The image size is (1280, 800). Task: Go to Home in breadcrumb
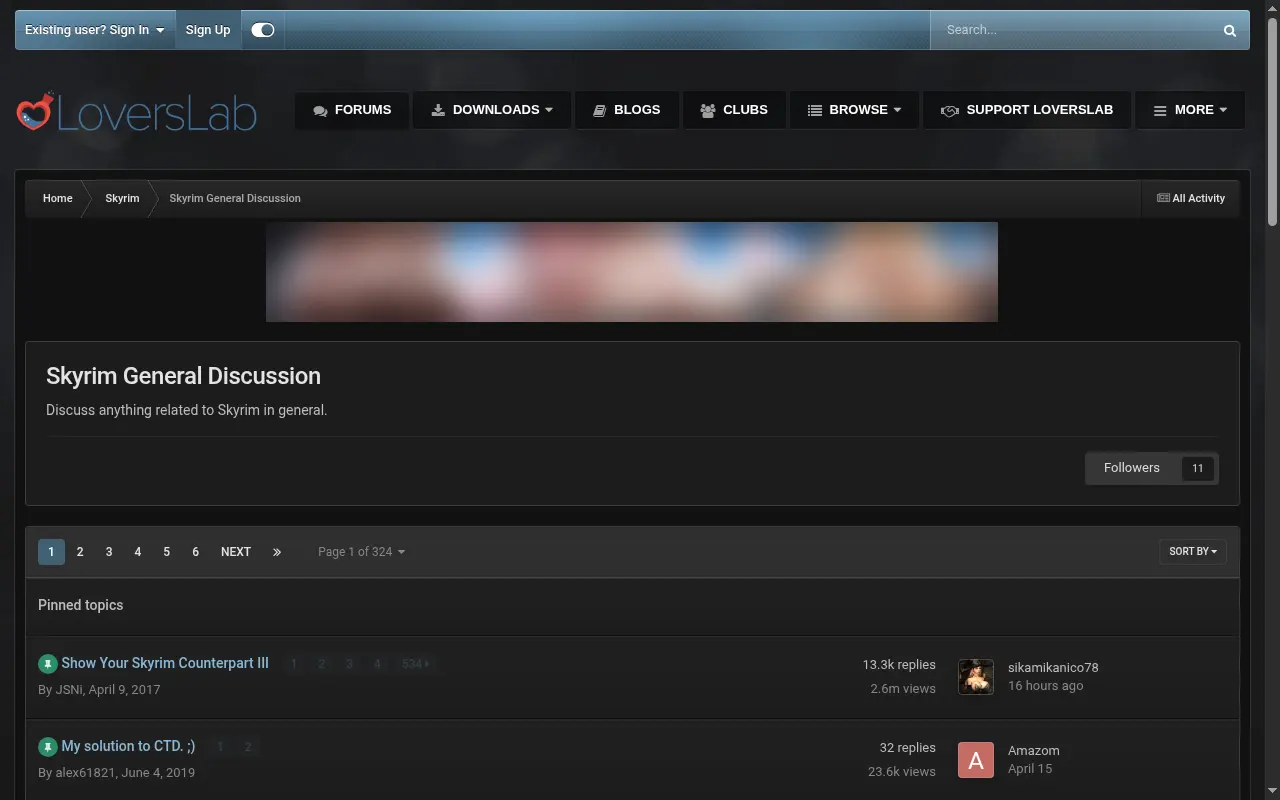point(57,198)
